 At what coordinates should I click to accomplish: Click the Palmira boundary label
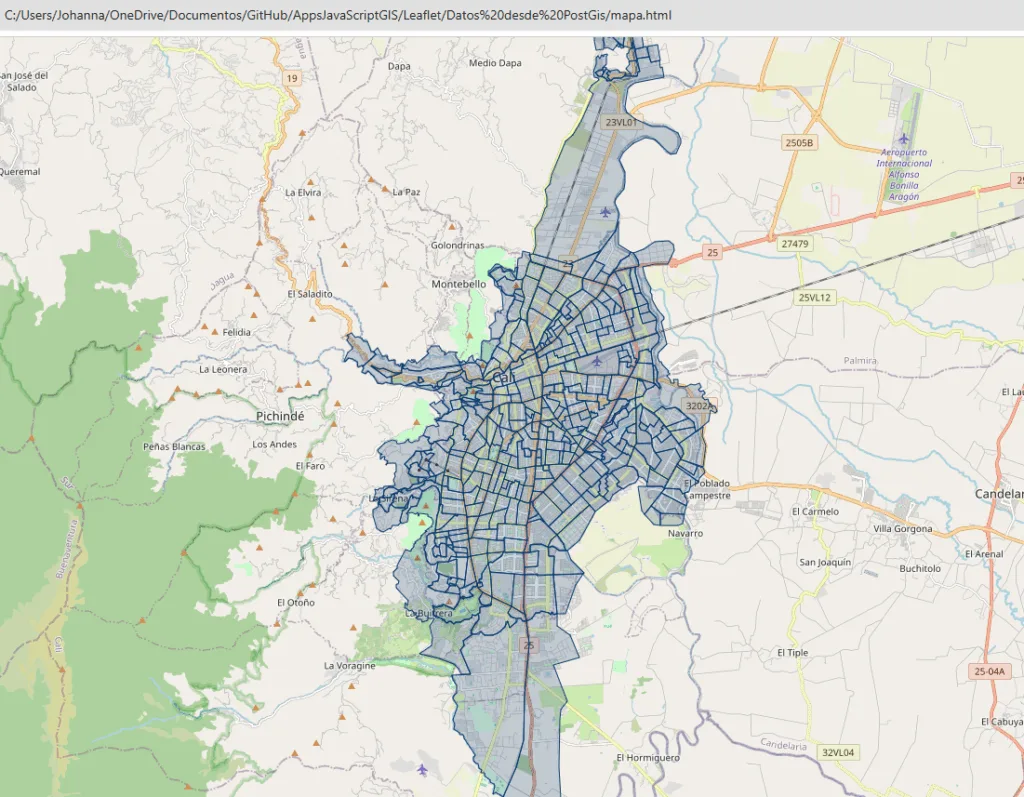click(x=860, y=361)
